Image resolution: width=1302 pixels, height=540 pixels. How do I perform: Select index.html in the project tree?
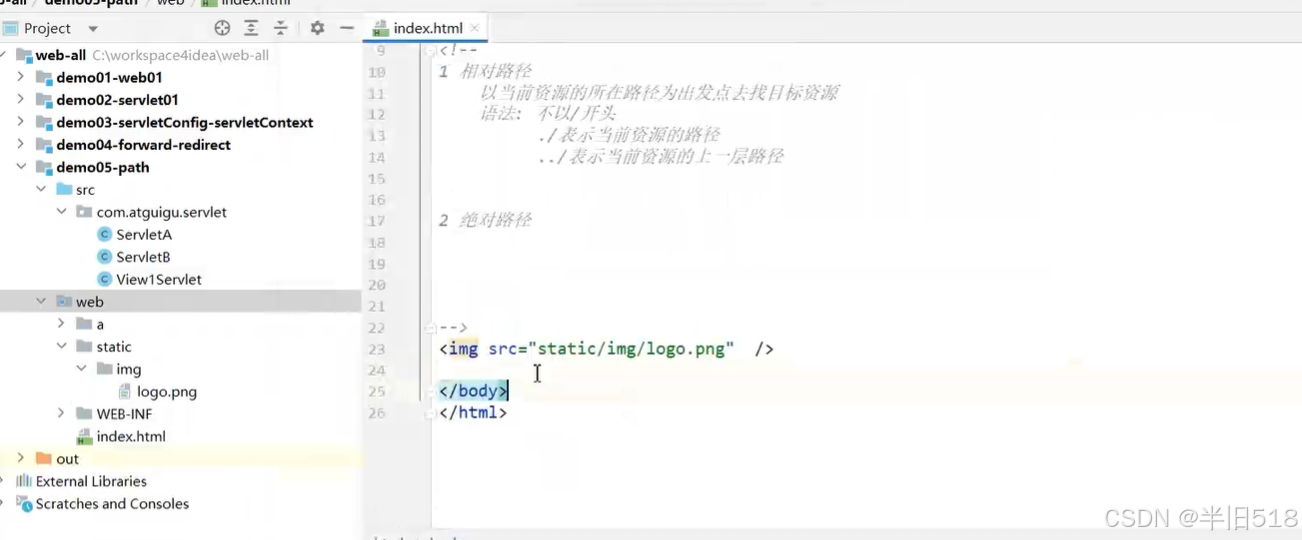(x=131, y=436)
